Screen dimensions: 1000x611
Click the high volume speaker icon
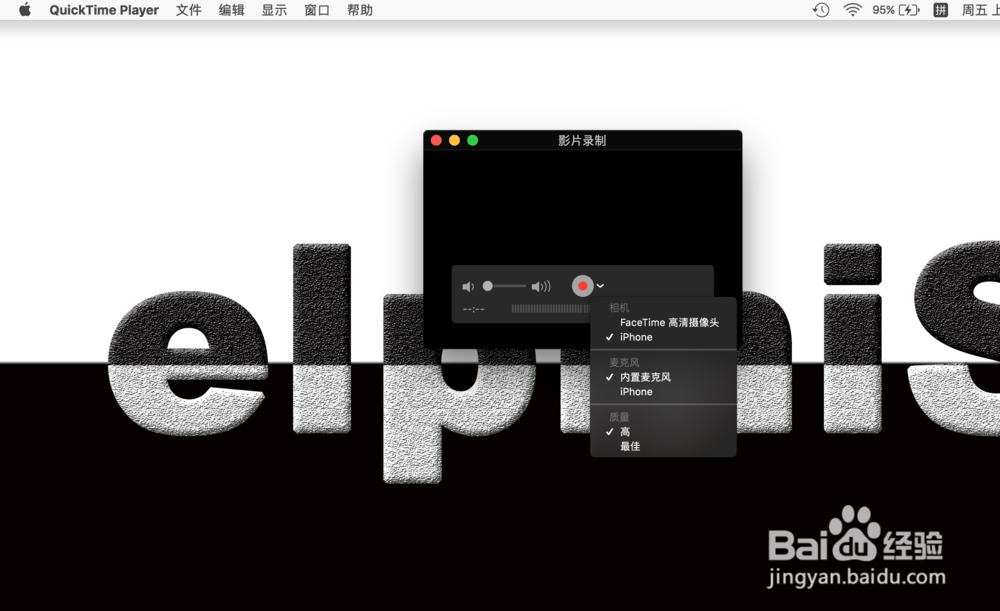[x=541, y=286]
